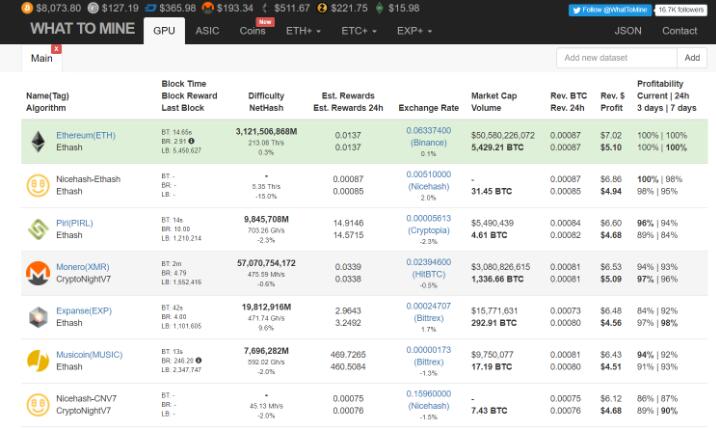Image resolution: width=716 pixels, height=428 pixels.
Task: Follow @WhatToMine on Twitter
Action: (x=610, y=10)
